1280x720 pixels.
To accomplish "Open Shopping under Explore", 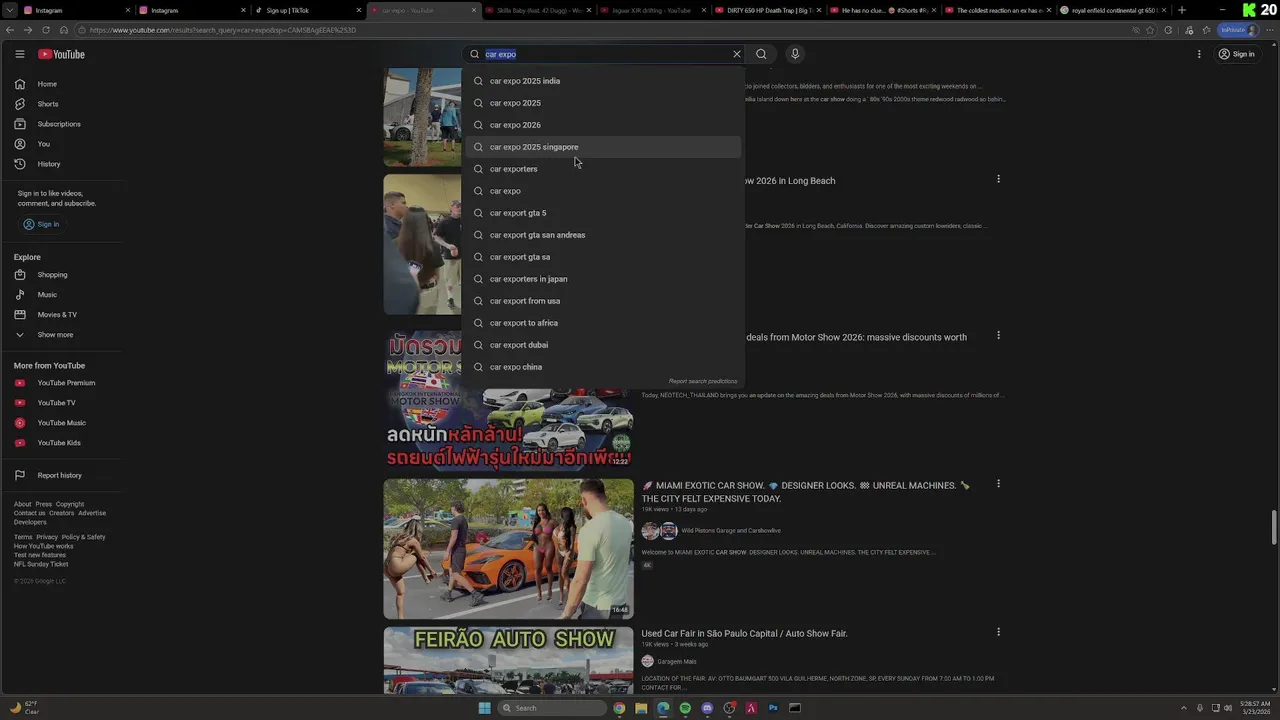I will (60, 275).
